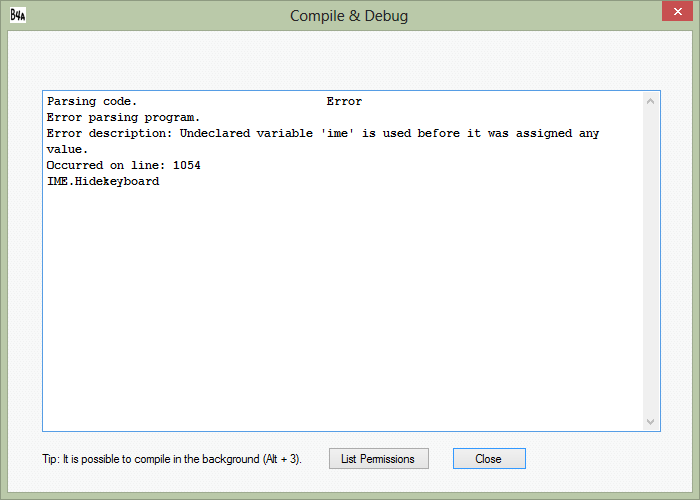Click the 'Error description: Undeclared variable' line
Viewport: 700px width, 500px height.
pos(323,133)
